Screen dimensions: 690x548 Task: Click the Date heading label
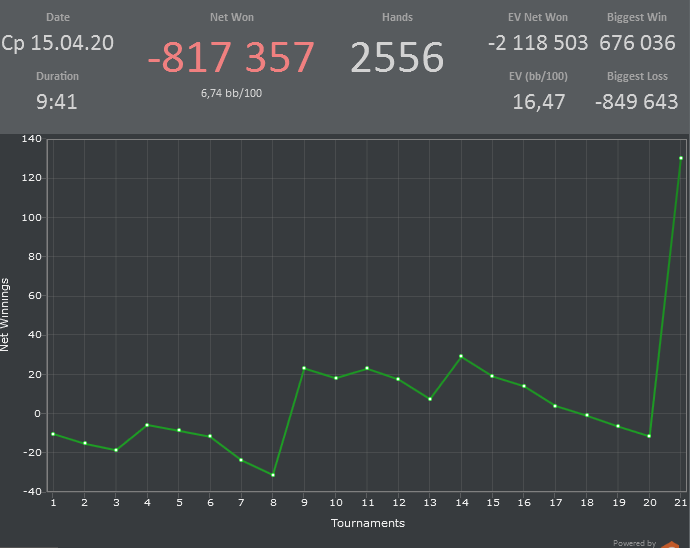pyautogui.click(x=58, y=17)
